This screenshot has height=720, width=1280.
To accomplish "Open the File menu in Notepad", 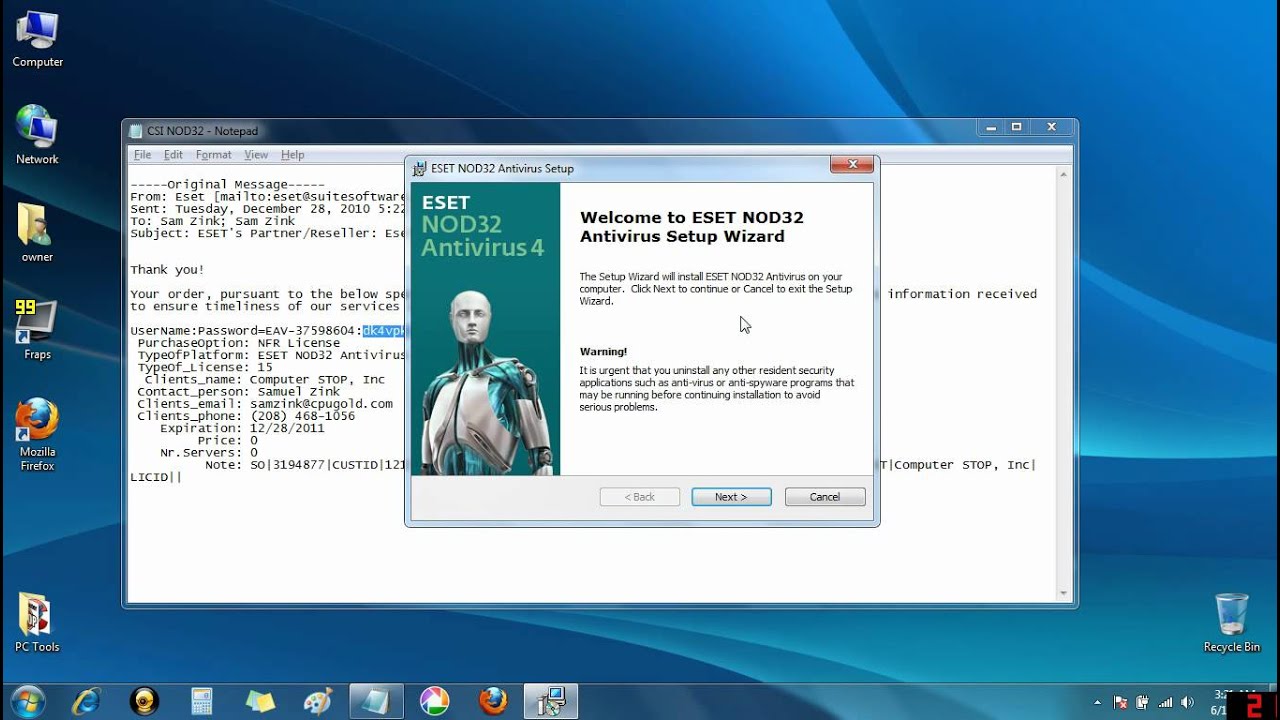I will [143, 155].
